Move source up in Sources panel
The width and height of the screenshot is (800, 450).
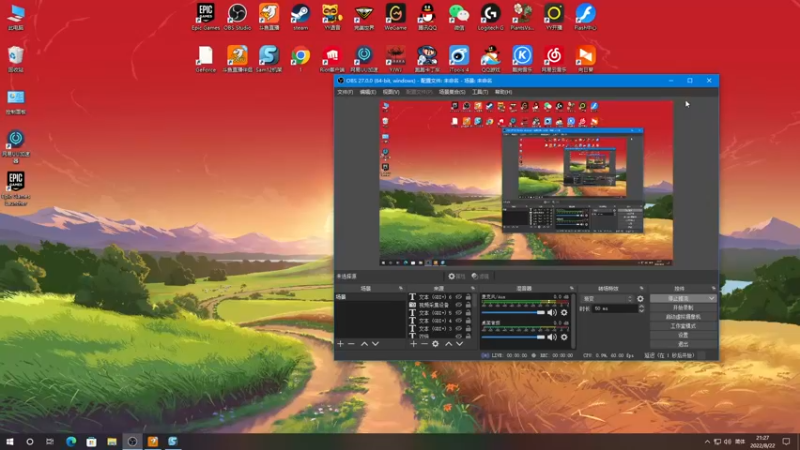click(x=448, y=344)
